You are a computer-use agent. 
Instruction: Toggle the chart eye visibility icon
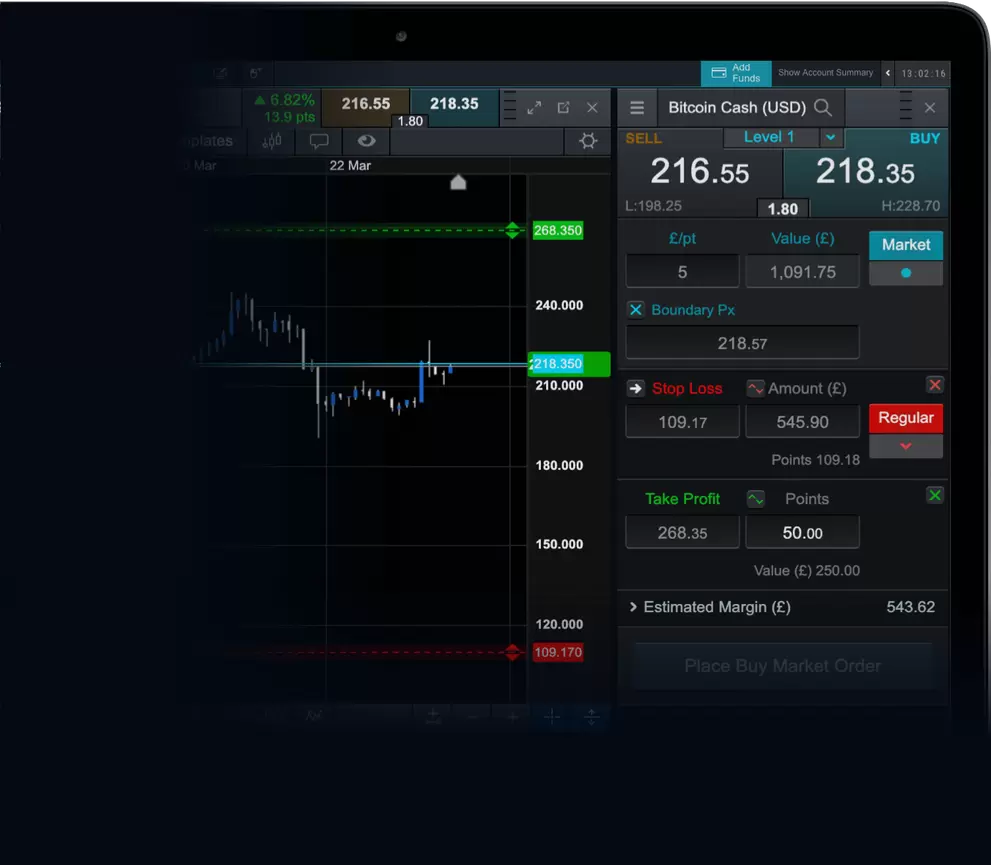tap(366, 142)
